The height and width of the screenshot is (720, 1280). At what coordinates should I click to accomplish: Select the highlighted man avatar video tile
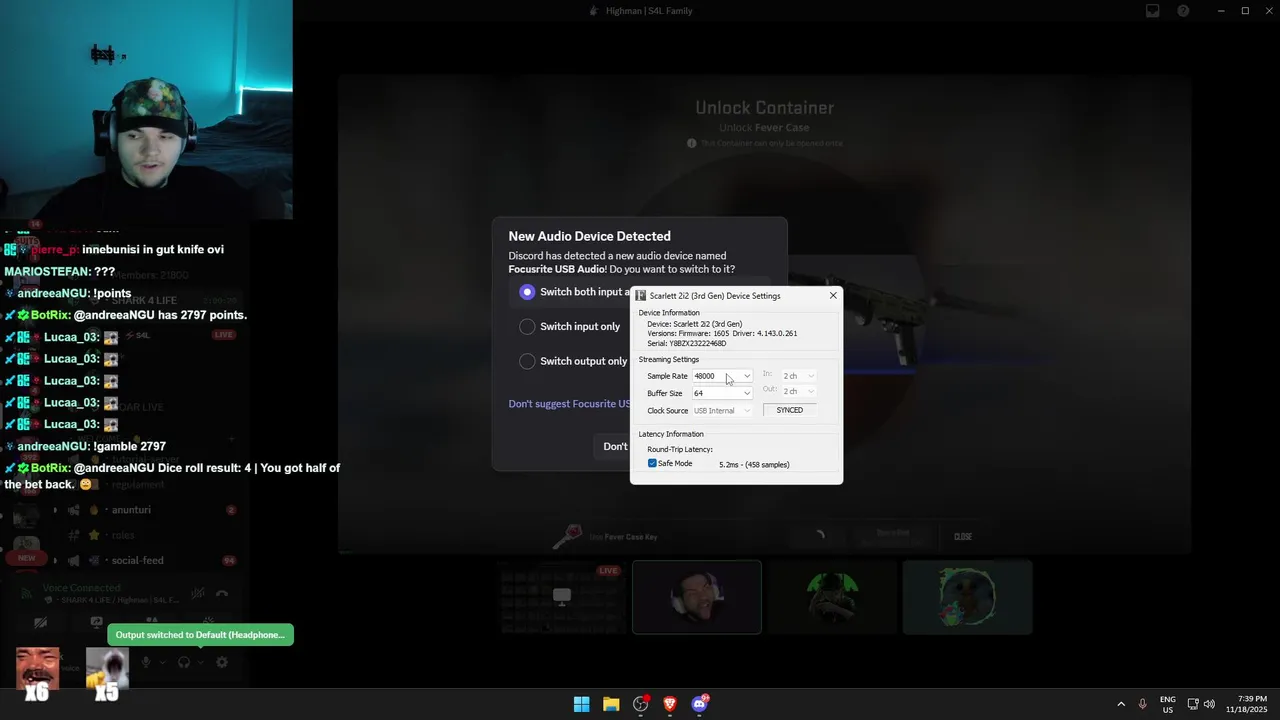697,598
